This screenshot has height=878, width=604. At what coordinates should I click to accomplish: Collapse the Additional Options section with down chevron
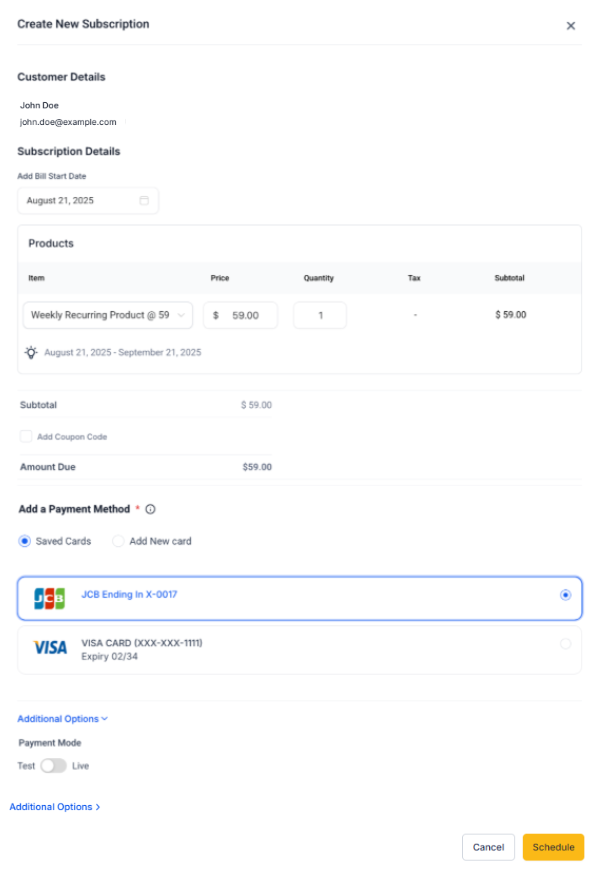(x=63, y=719)
